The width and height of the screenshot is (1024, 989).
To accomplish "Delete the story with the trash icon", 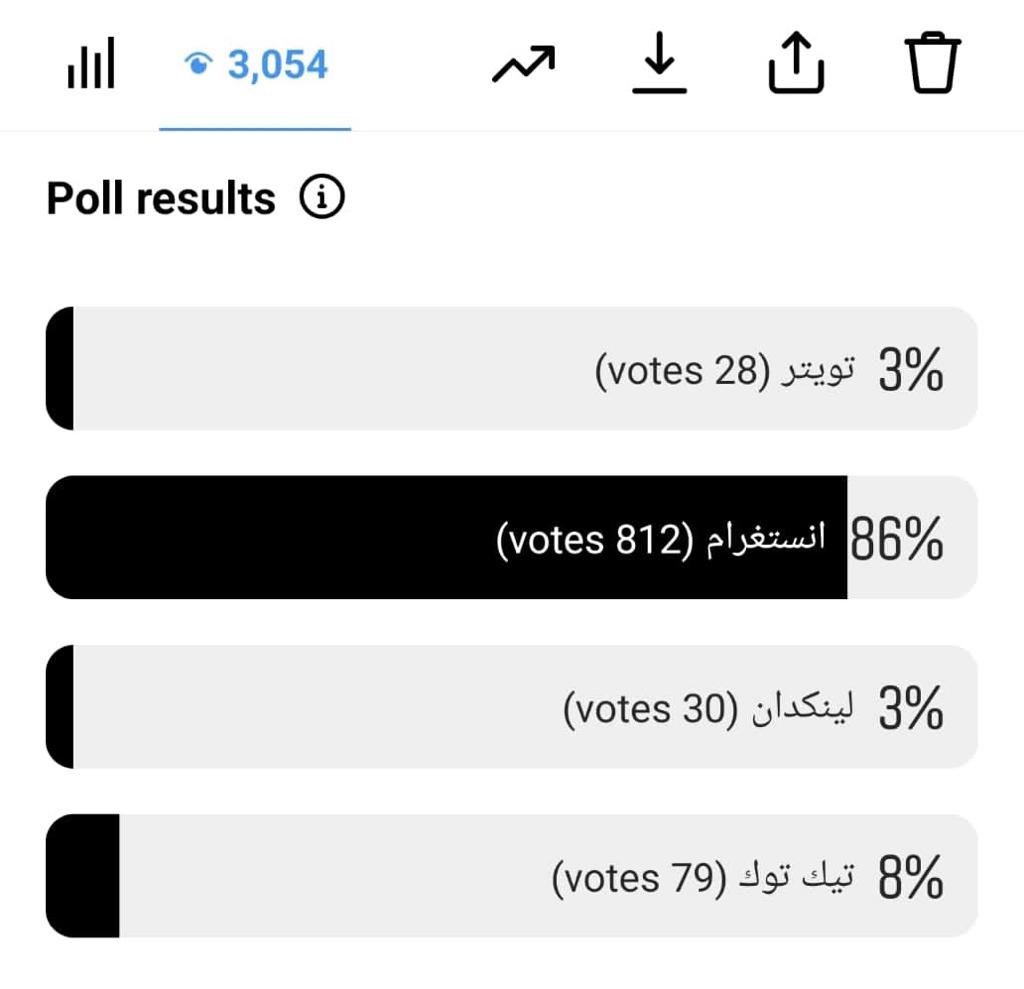I will [933, 63].
